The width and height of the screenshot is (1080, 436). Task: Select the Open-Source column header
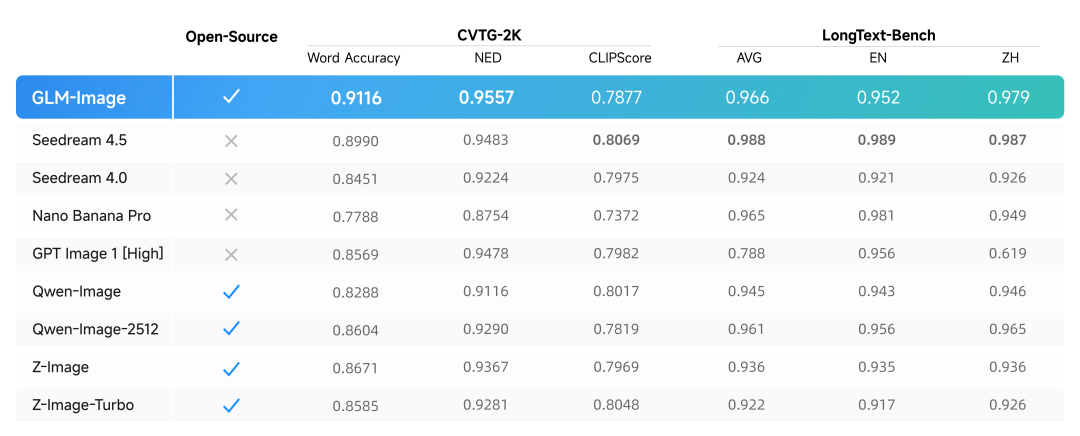pyautogui.click(x=231, y=37)
